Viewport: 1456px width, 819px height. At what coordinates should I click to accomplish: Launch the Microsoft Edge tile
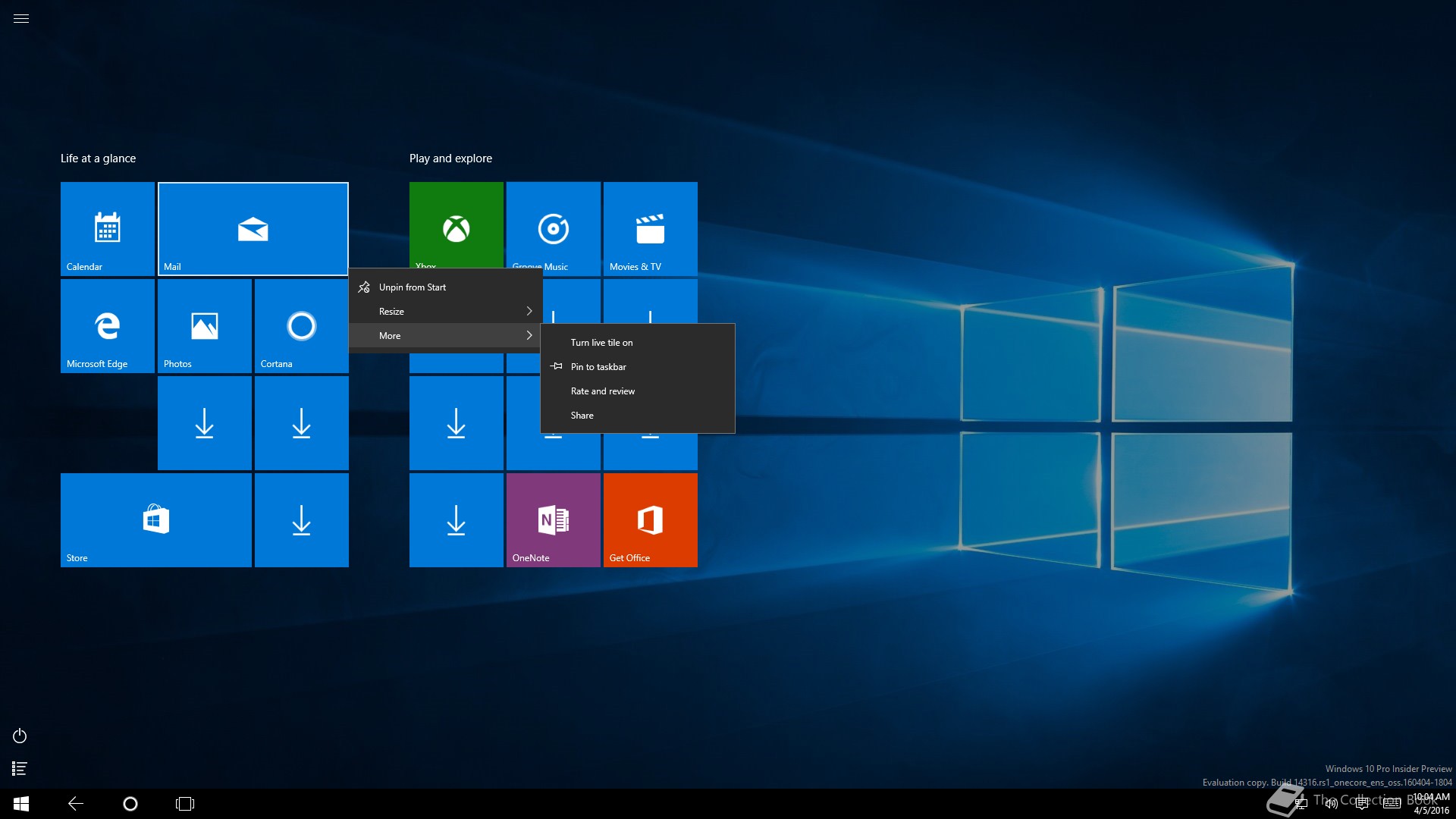pos(108,326)
